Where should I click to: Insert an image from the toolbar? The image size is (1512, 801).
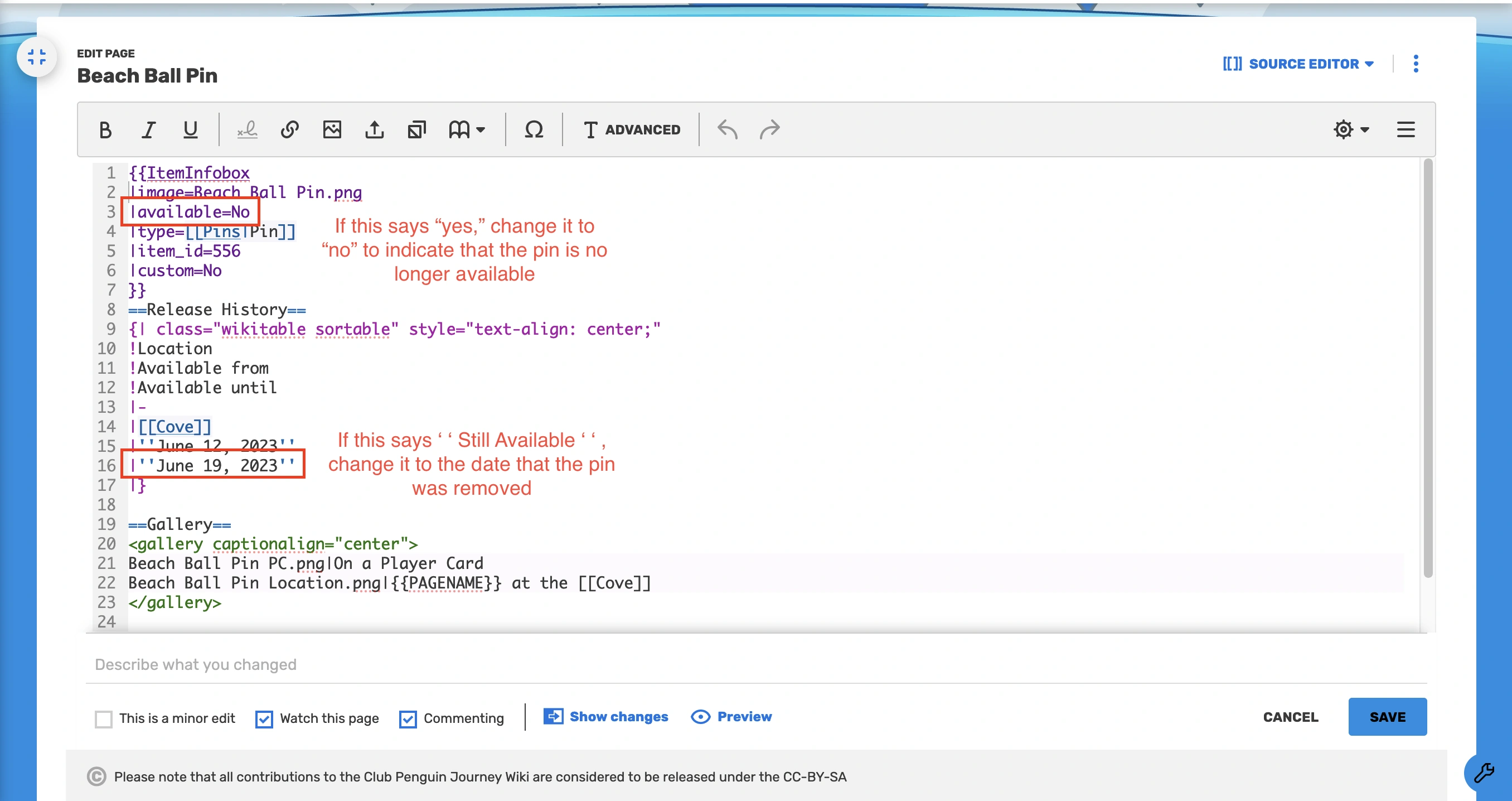click(332, 129)
